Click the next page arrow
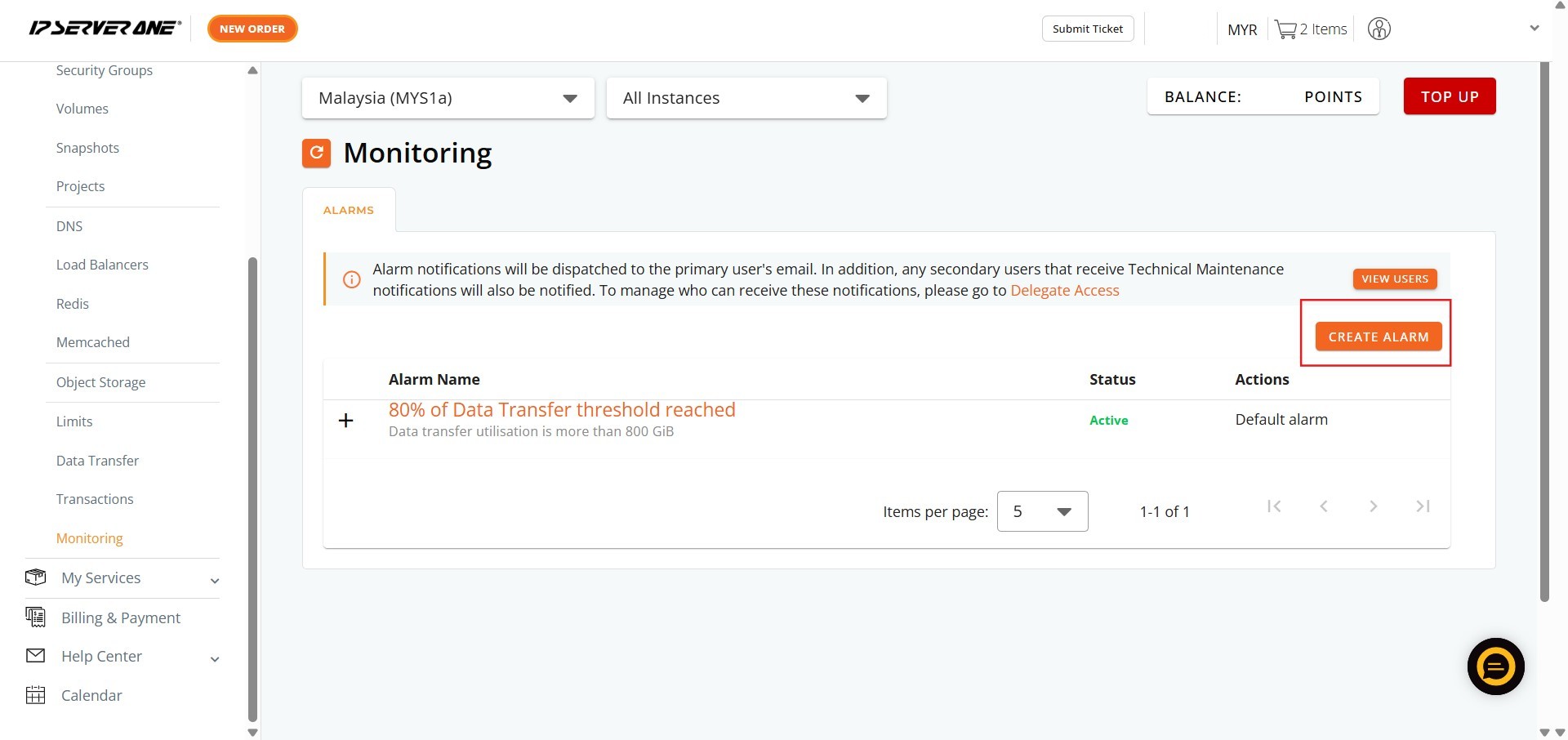Image resolution: width=1568 pixels, height=740 pixels. pyautogui.click(x=1374, y=506)
